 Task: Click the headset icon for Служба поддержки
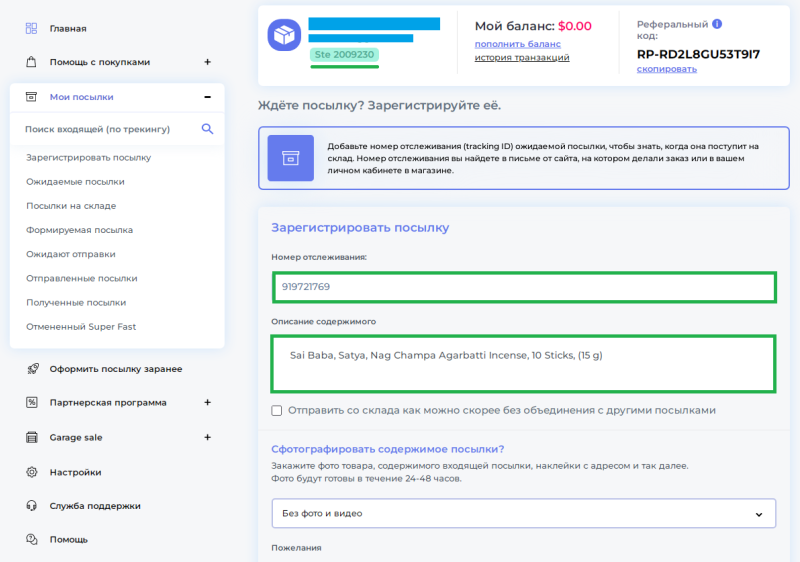point(32,505)
